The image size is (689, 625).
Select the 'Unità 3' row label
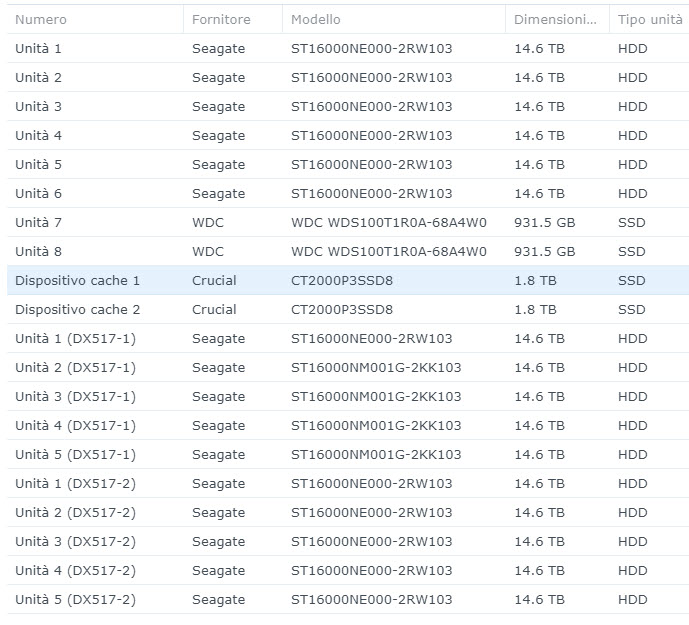[x=38, y=106]
